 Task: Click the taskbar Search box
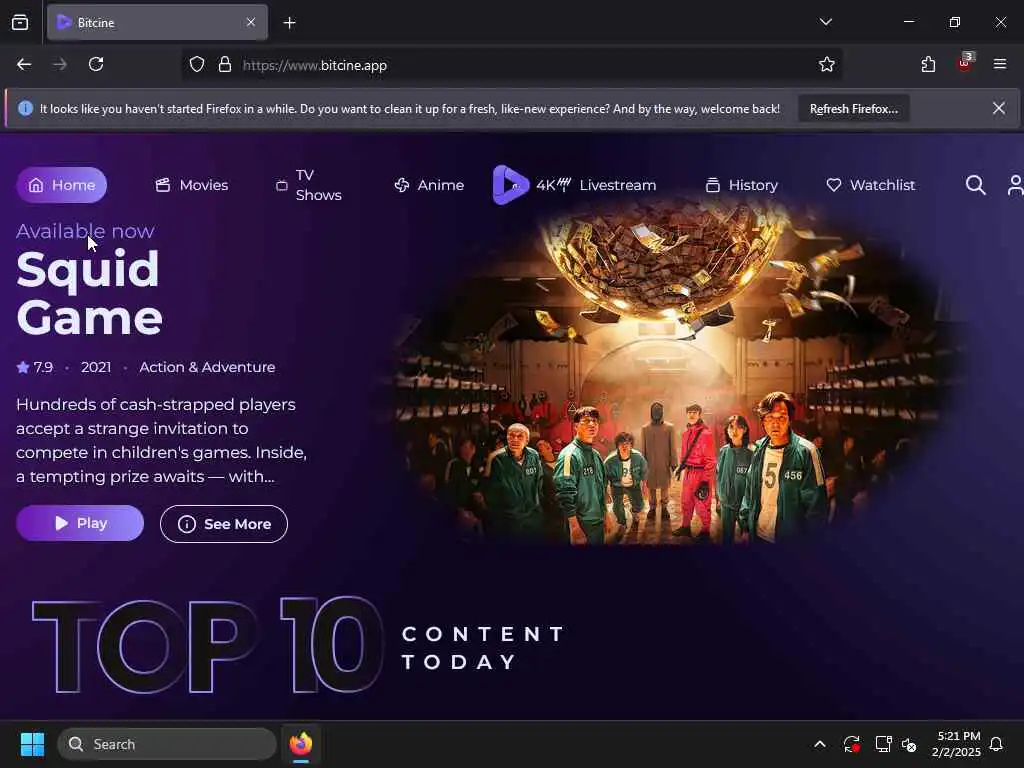tap(167, 744)
